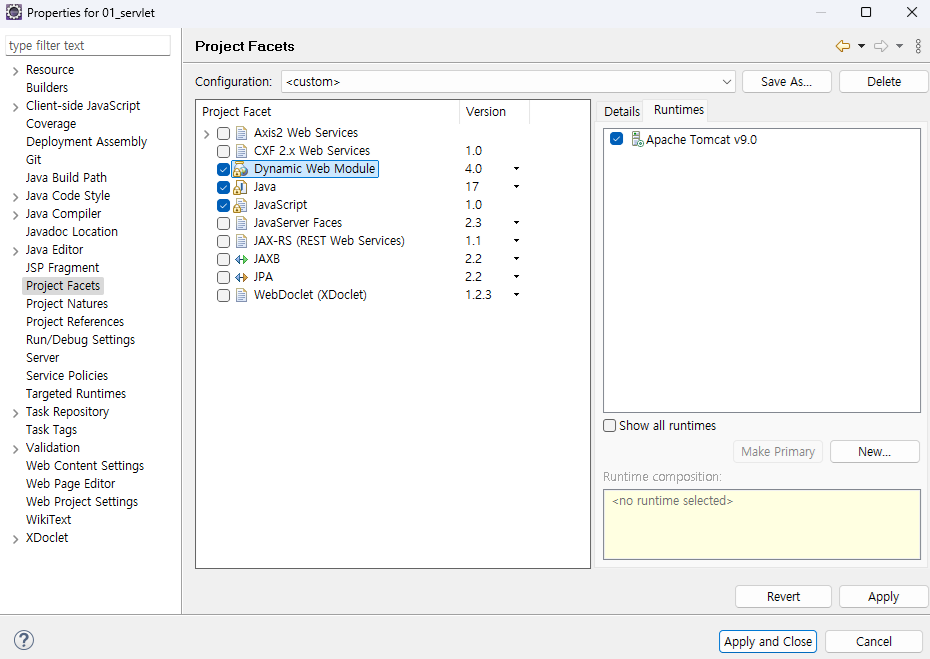Click the Dynamic Web Module facet icon

(x=240, y=169)
